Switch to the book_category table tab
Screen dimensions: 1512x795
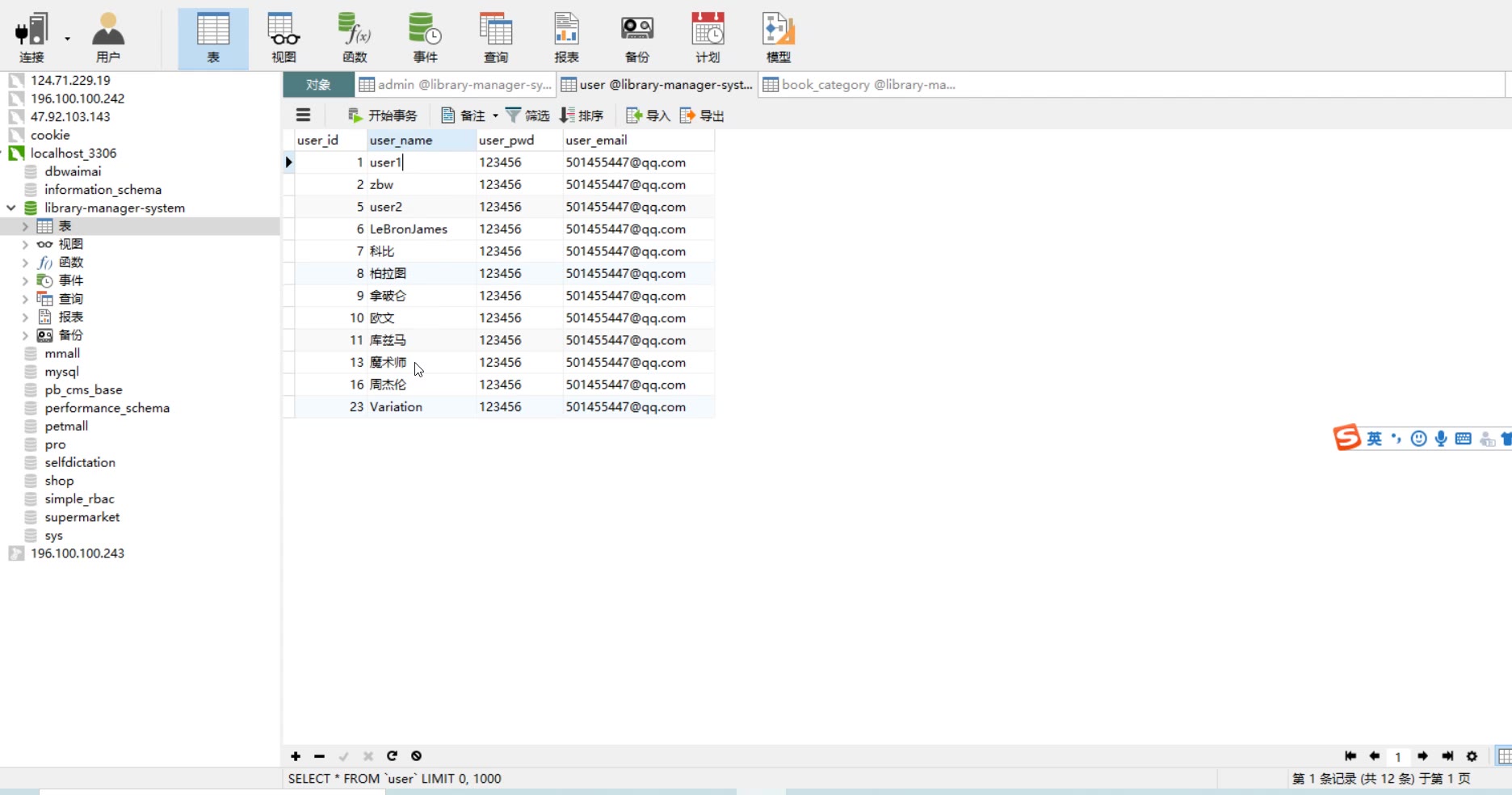(x=859, y=85)
